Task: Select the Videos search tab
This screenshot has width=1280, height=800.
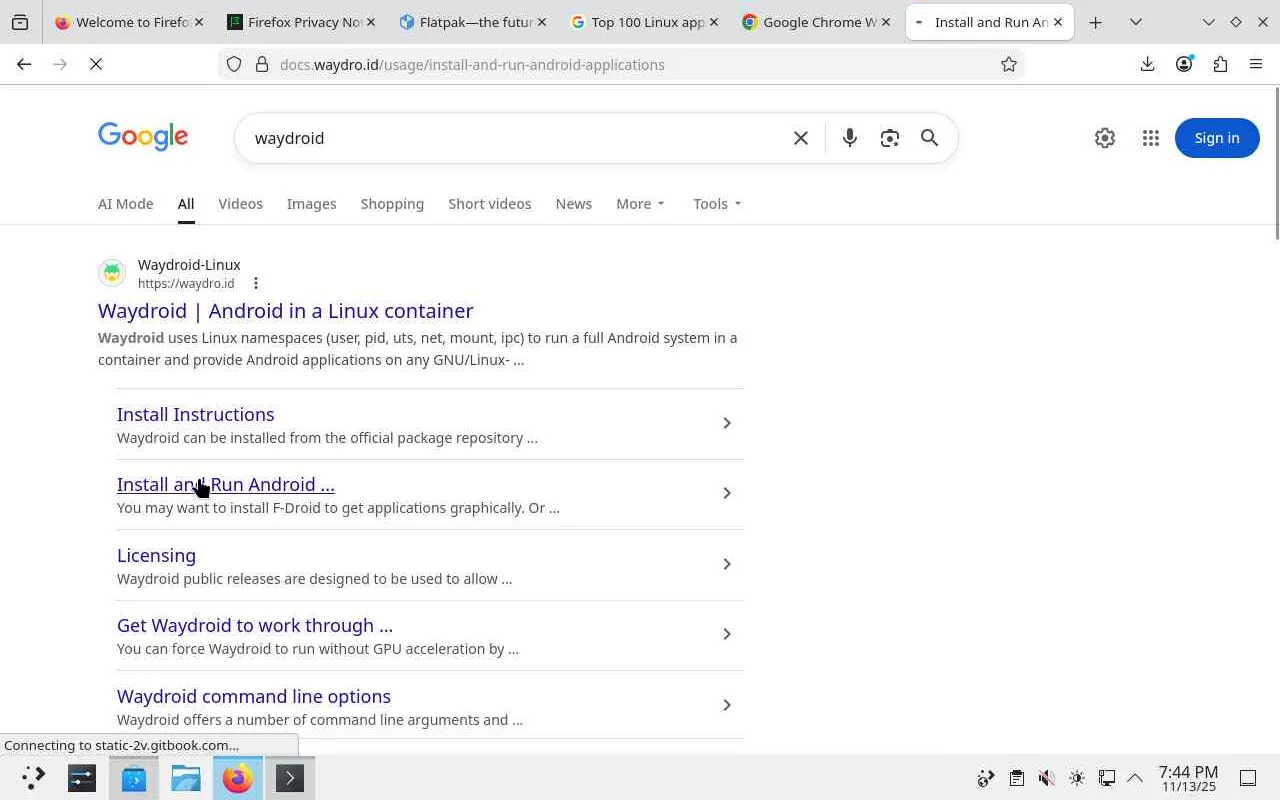Action: click(240, 204)
